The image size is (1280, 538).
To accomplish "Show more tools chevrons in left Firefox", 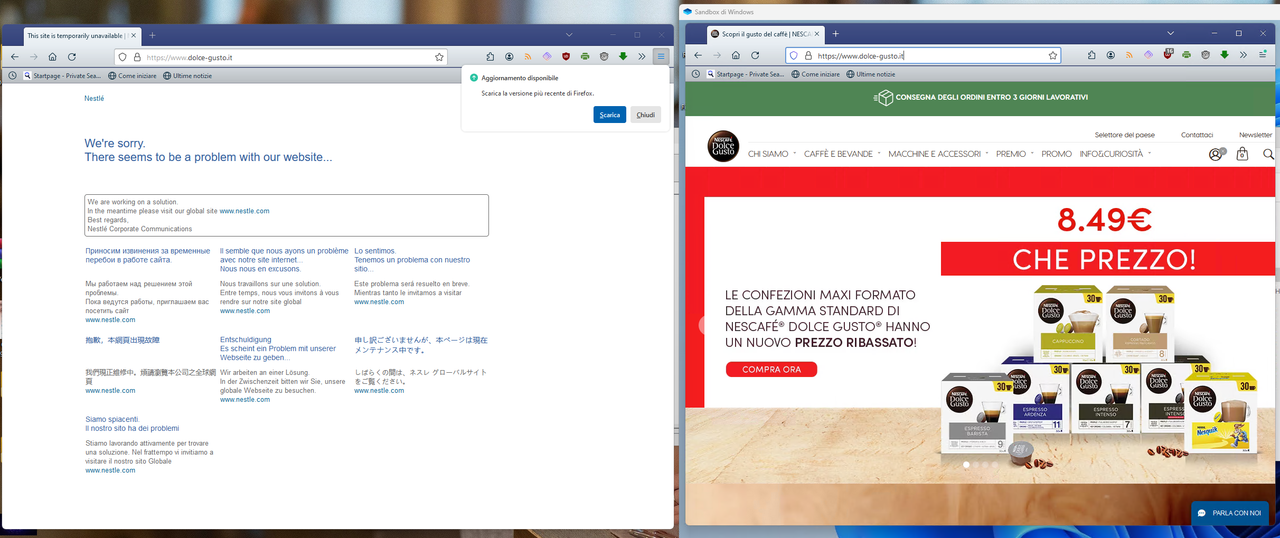I will pyautogui.click(x=641, y=57).
